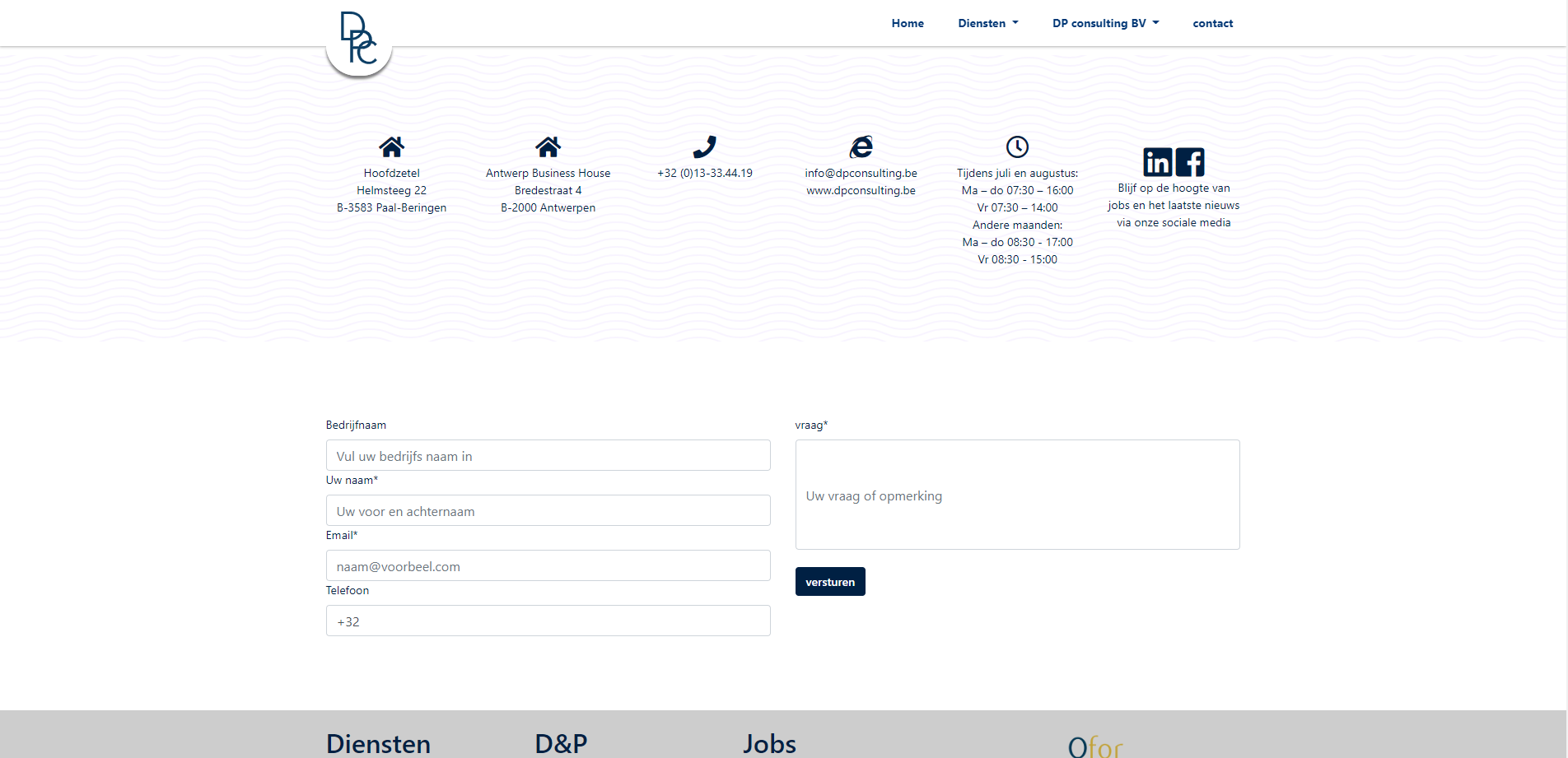
Task: Click the Andere maanden hours heading
Action: [1018, 225]
